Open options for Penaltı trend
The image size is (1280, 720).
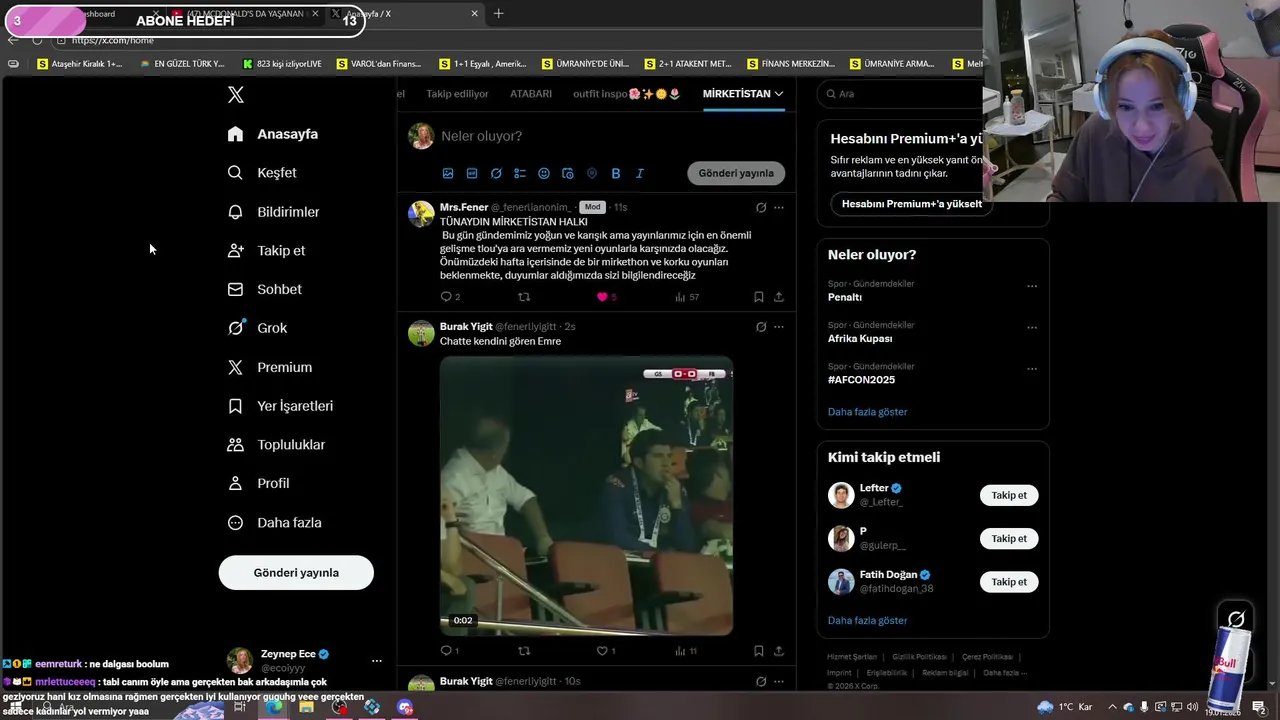pos(1032,286)
